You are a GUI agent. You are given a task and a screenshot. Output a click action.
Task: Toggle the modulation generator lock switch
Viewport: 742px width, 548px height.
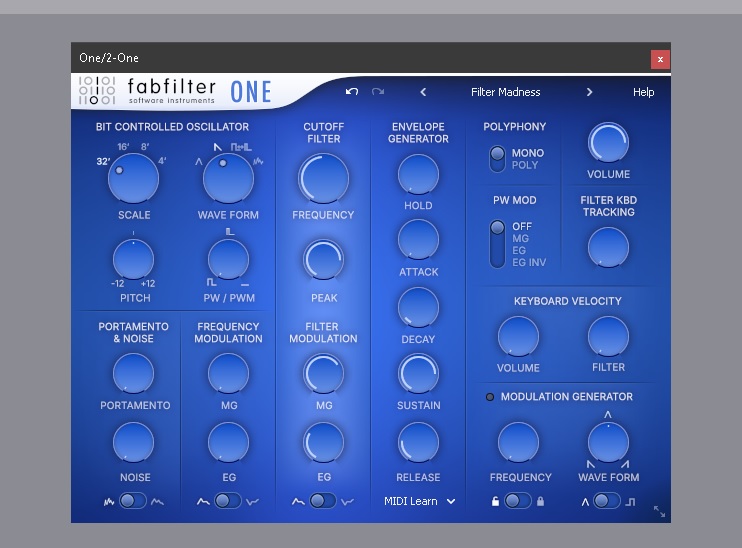[518, 501]
